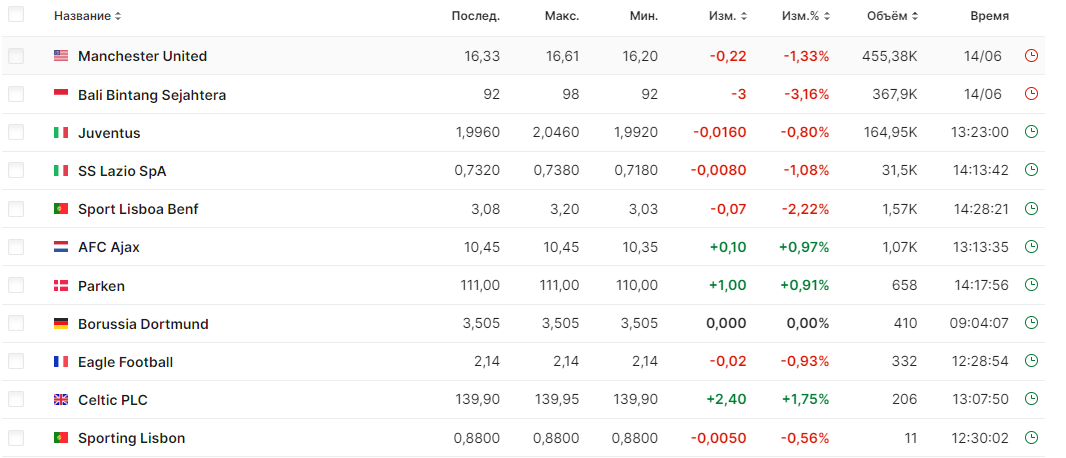Check the Sporting Lisbon row checkbox
Image resolution: width=1066 pixels, height=458 pixels.
point(16,438)
